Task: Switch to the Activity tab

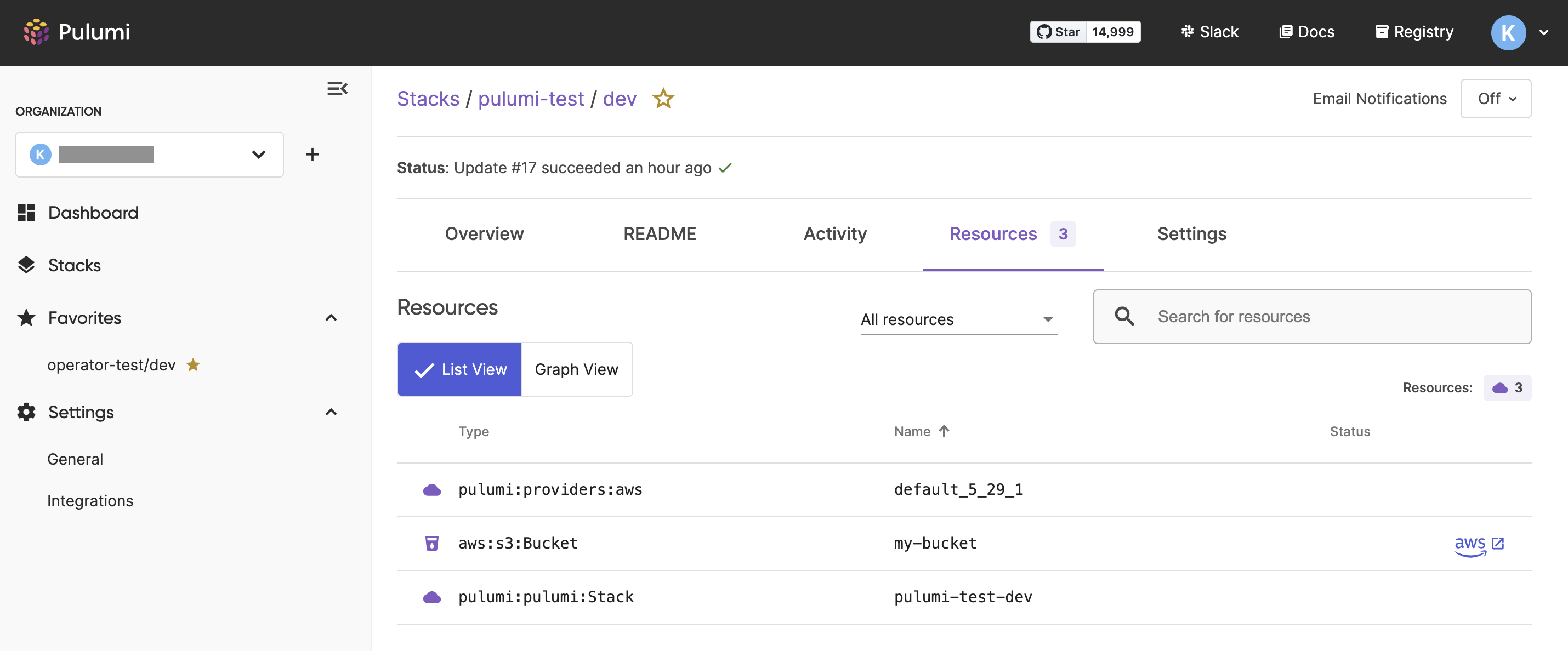Action: [835, 233]
